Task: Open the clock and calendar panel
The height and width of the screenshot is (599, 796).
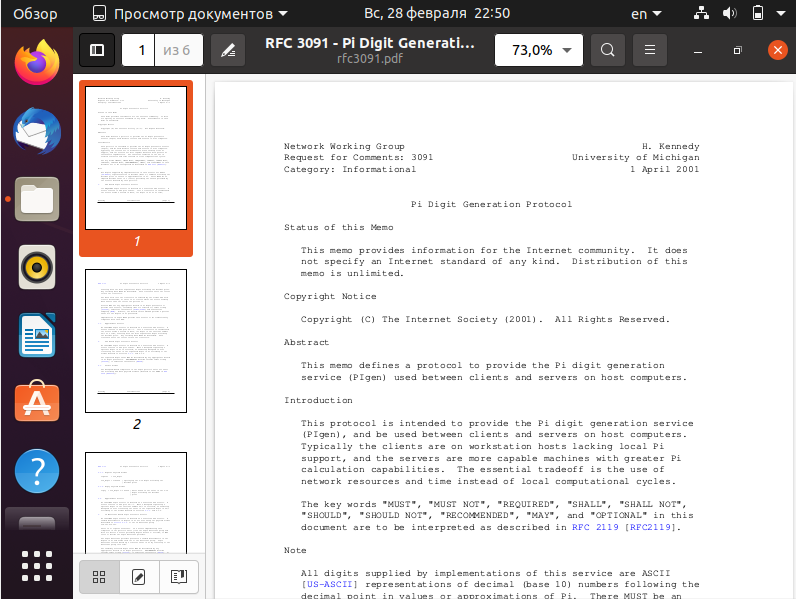Action: click(x=437, y=13)
